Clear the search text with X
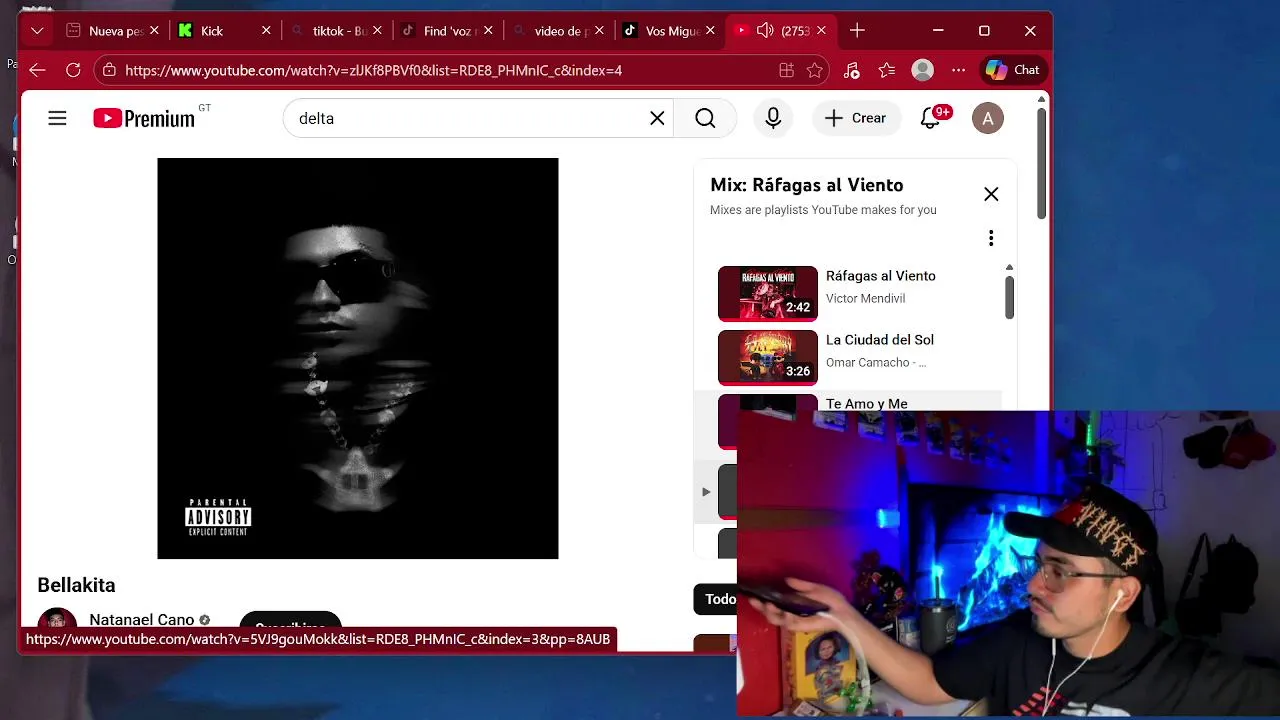 [x=657, y=118]
